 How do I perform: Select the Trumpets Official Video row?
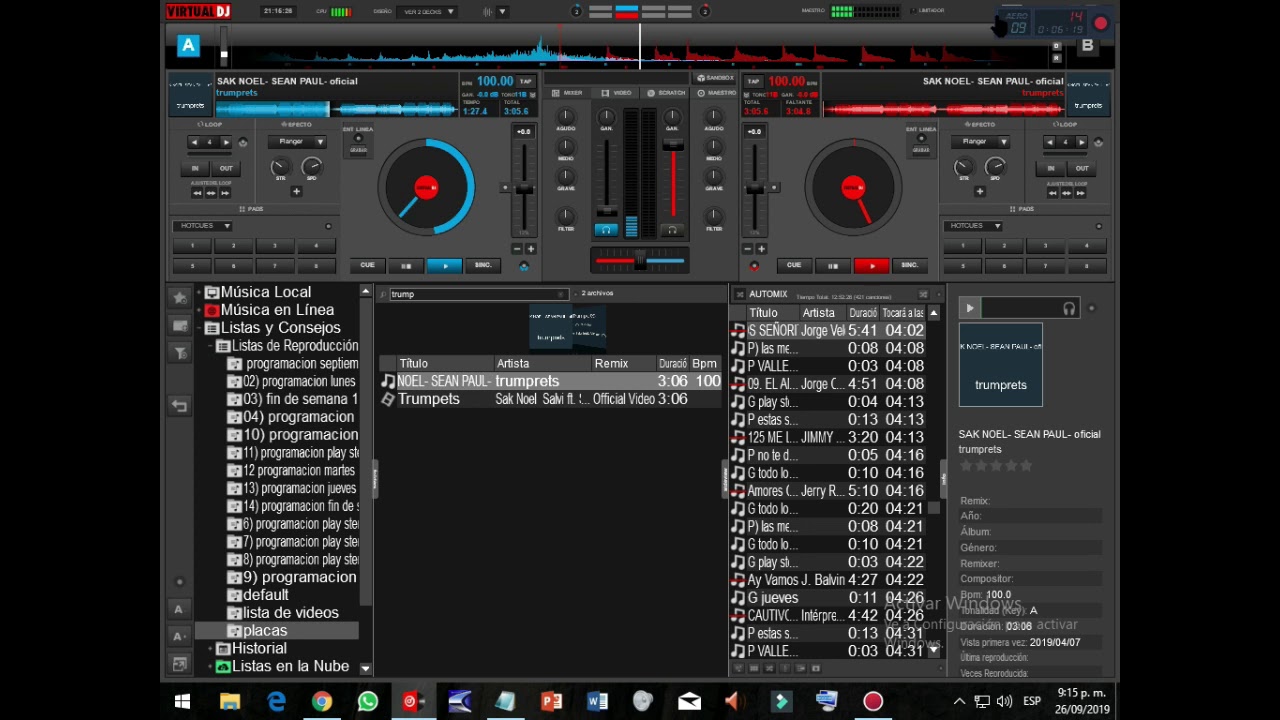pyautogui.click(x=550, y=399)
